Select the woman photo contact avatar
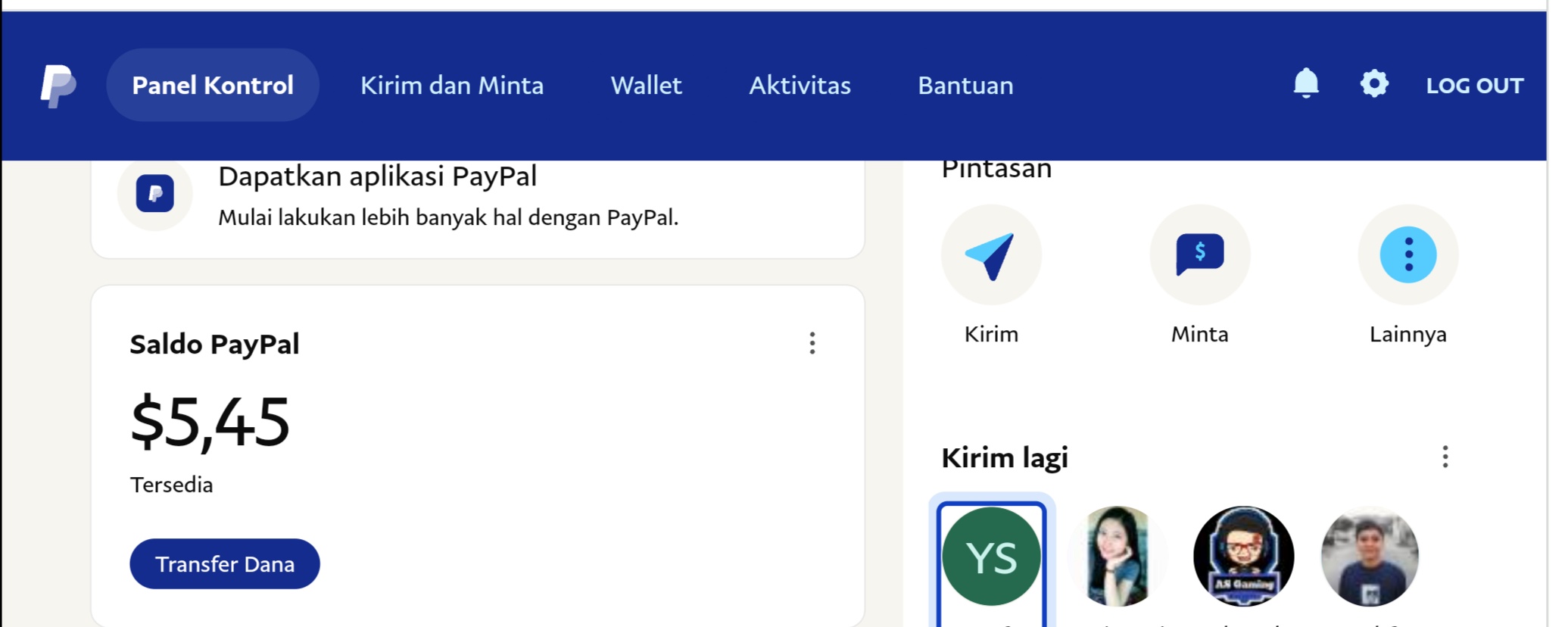 pos(1118,557)
